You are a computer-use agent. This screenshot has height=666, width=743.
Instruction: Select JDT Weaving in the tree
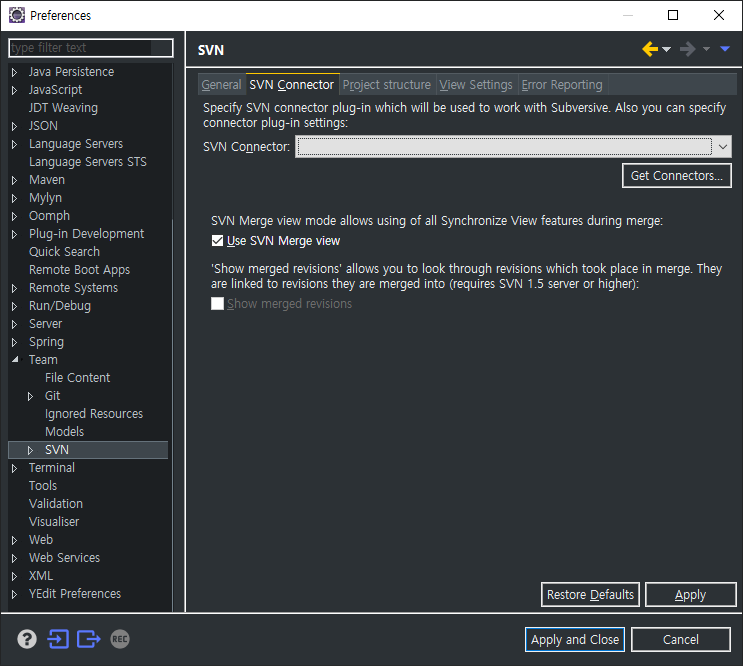coord(63,108)
